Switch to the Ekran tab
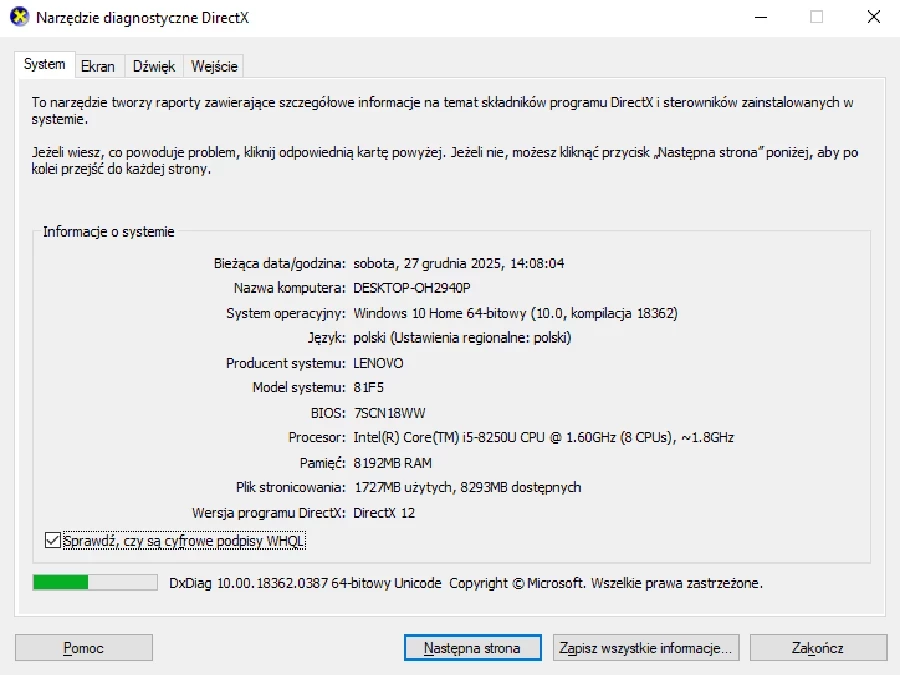Image resolution: width=900 pixels, height=675 pixels. [98, 65]
